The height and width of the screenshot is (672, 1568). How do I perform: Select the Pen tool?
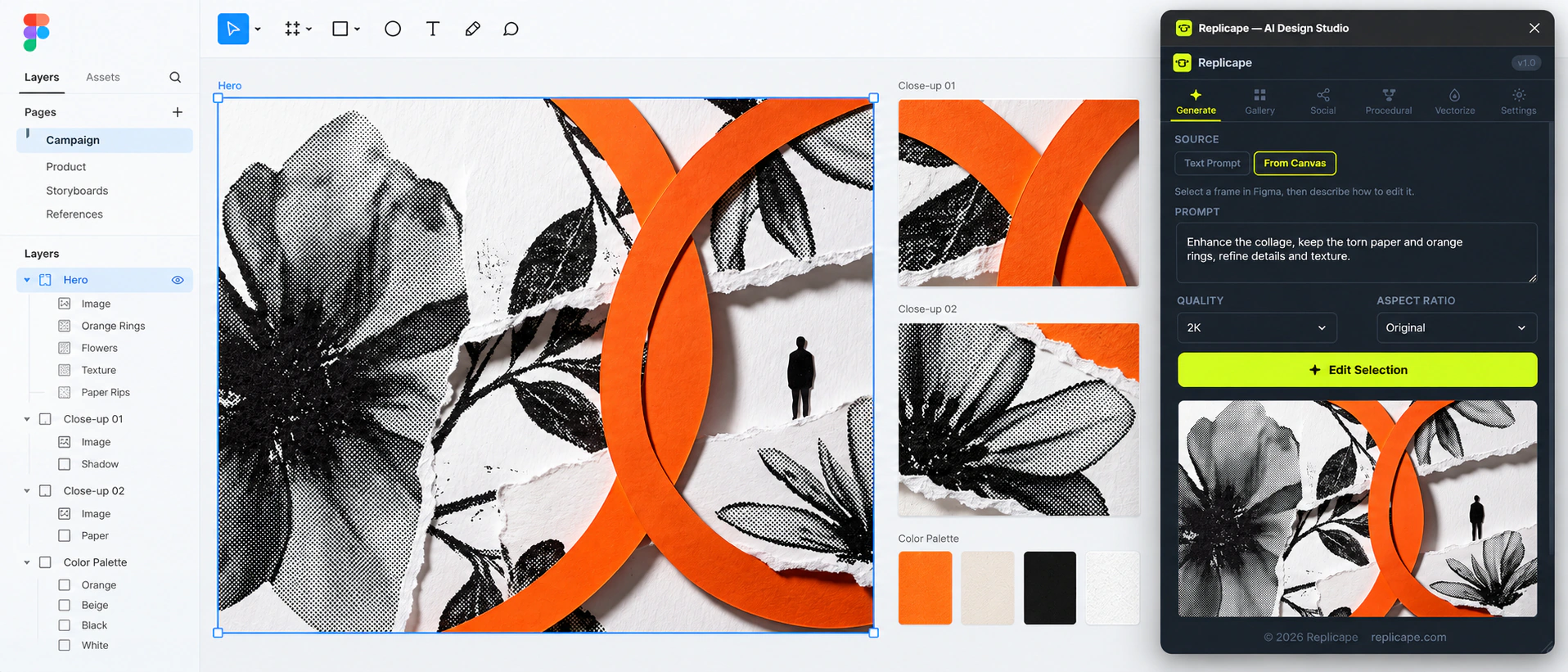coord(472,29)
